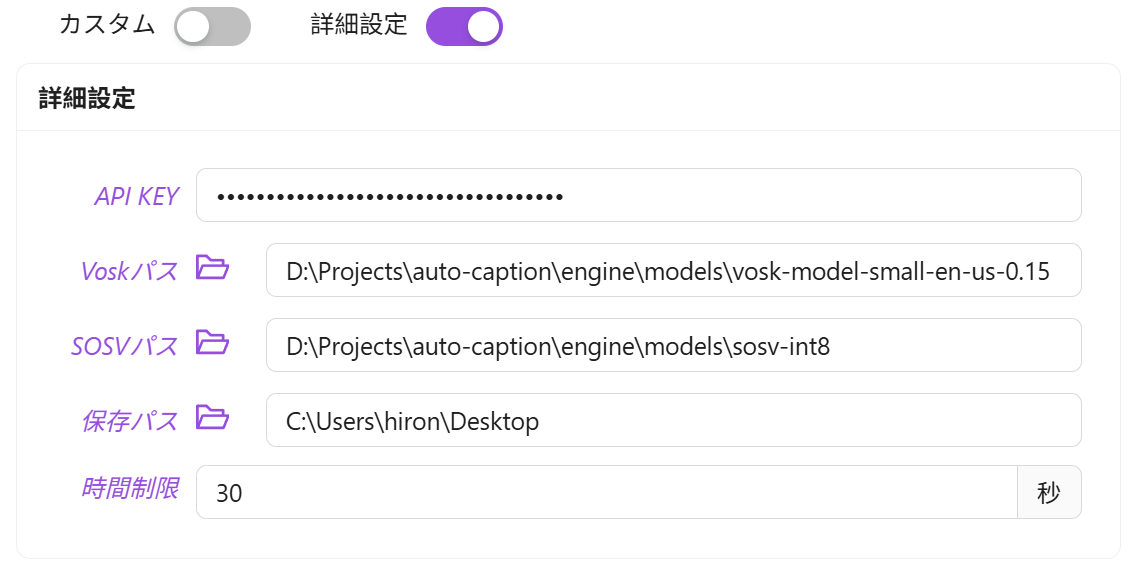Screen dimensions: 1141x570
Task: Click the 詳細設定 card header
Action: [87, 98]
